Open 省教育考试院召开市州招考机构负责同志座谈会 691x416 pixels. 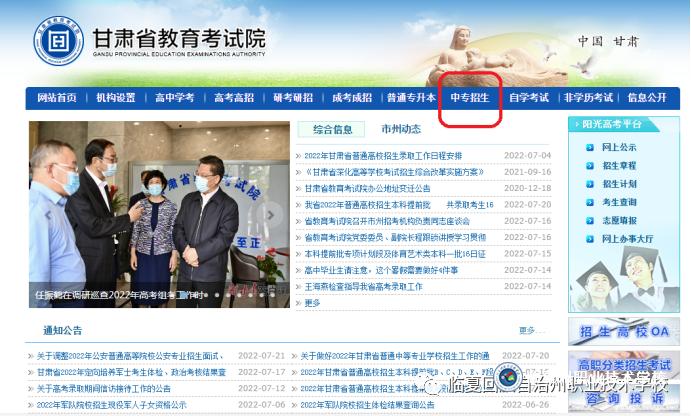click(387, 221)
